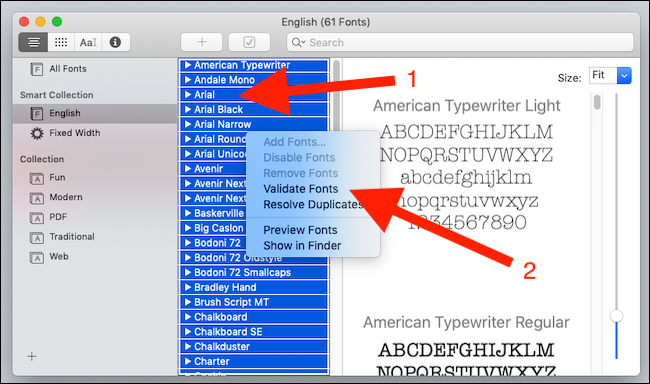This screenshot has height=384, width=650.
Task: Select the custom text preview icon (AaI)
Action: click(x=88, y=42)
